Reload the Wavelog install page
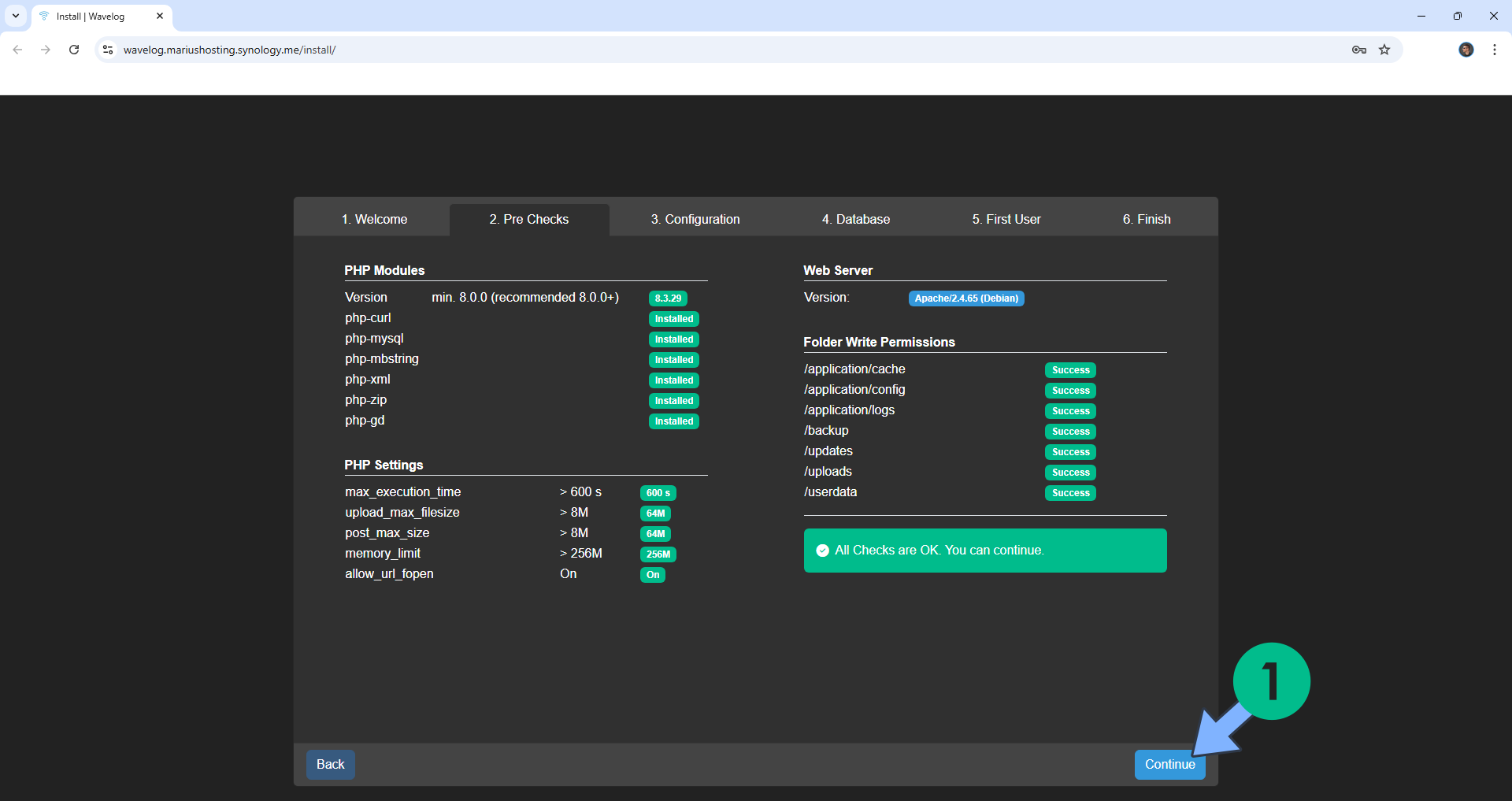 (73, 50)
